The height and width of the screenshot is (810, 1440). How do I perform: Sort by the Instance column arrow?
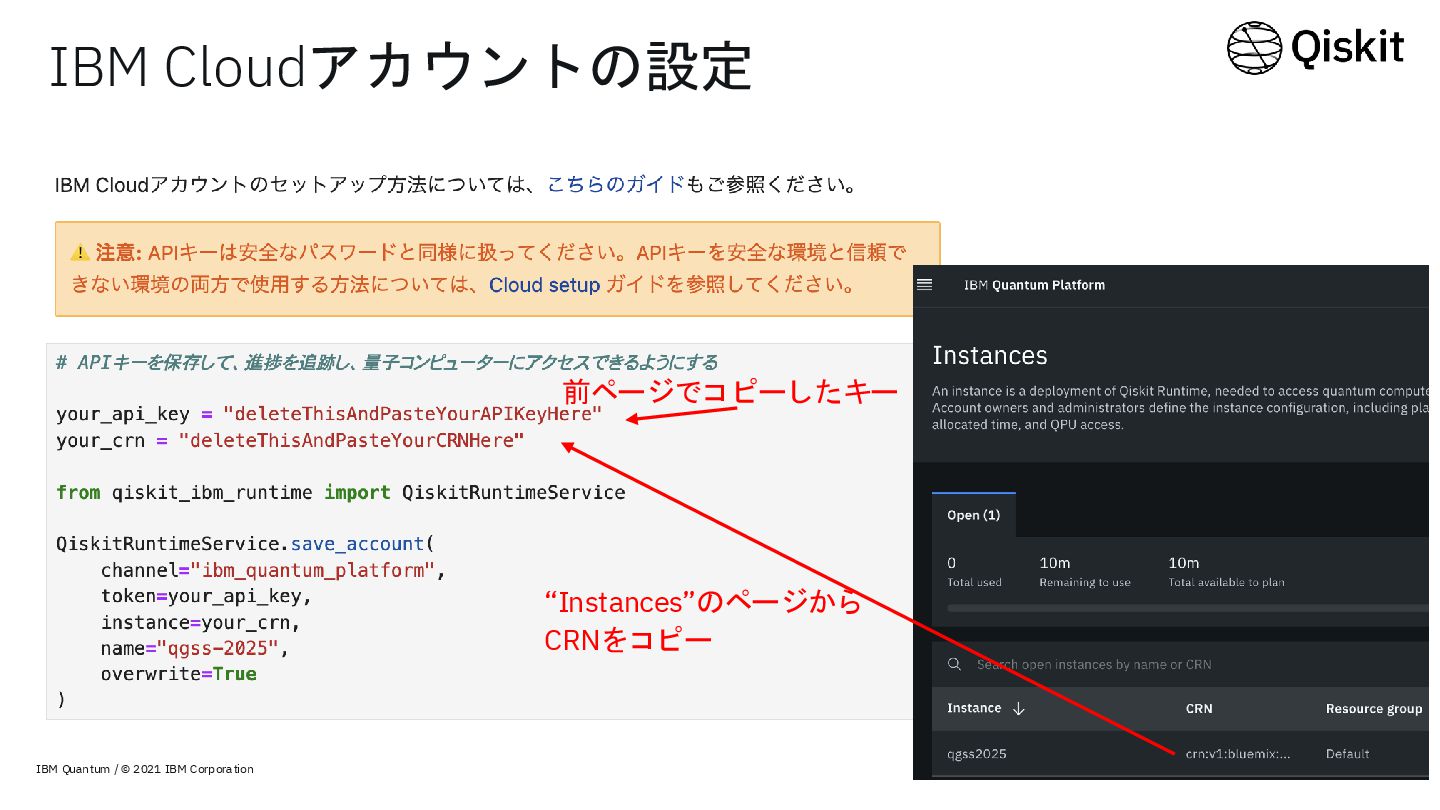[1019, 708]
